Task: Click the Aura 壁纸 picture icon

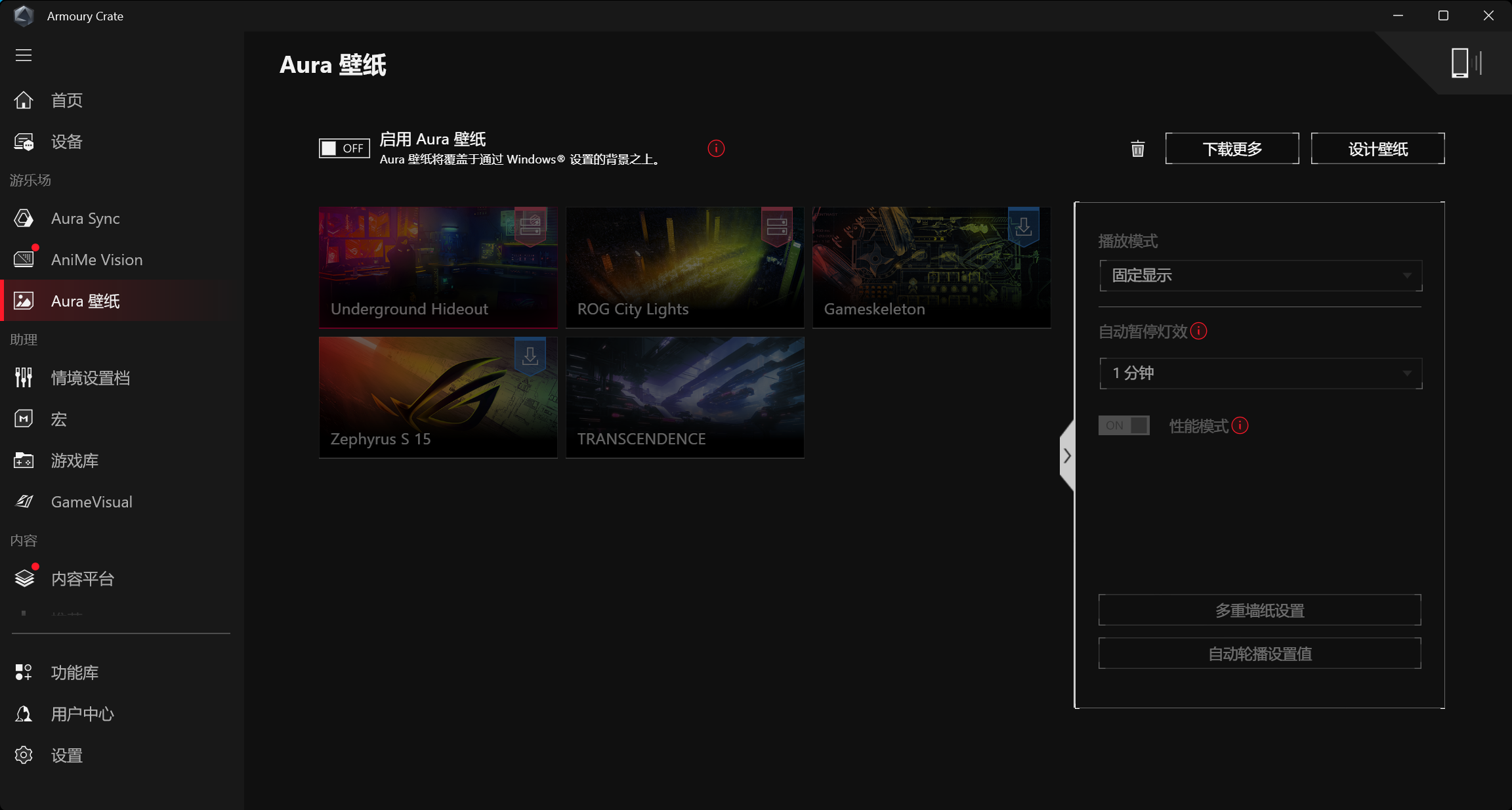Action: pos(24,301)
